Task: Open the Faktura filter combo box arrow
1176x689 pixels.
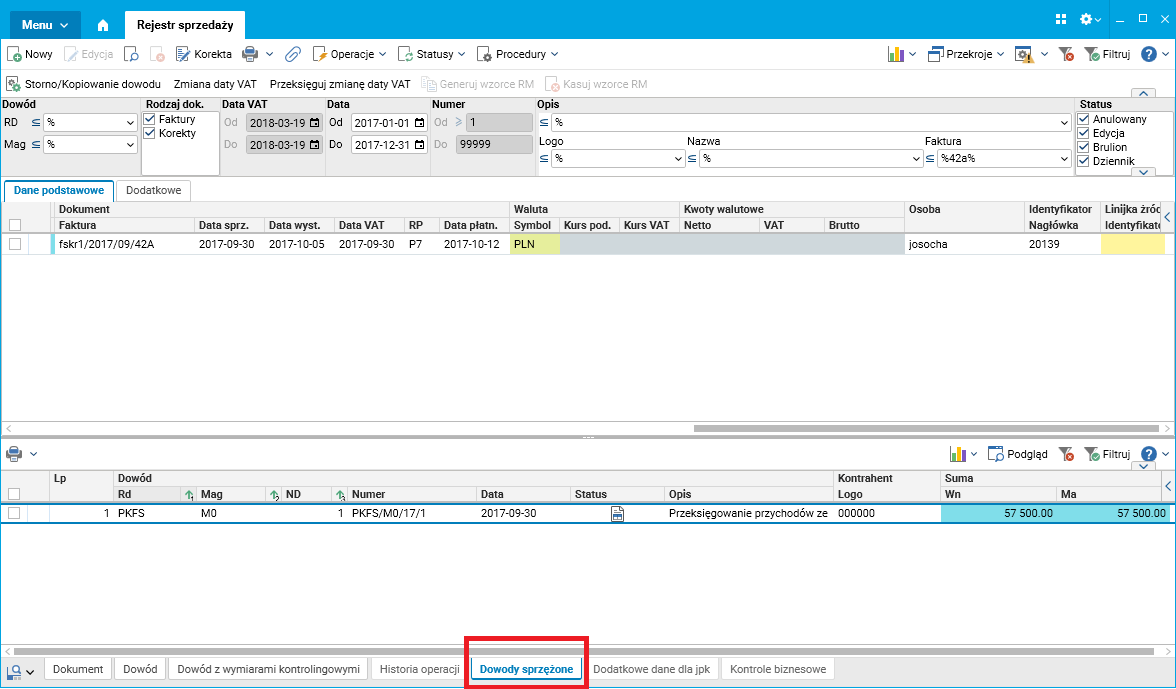Action: tap(1064, 159)
